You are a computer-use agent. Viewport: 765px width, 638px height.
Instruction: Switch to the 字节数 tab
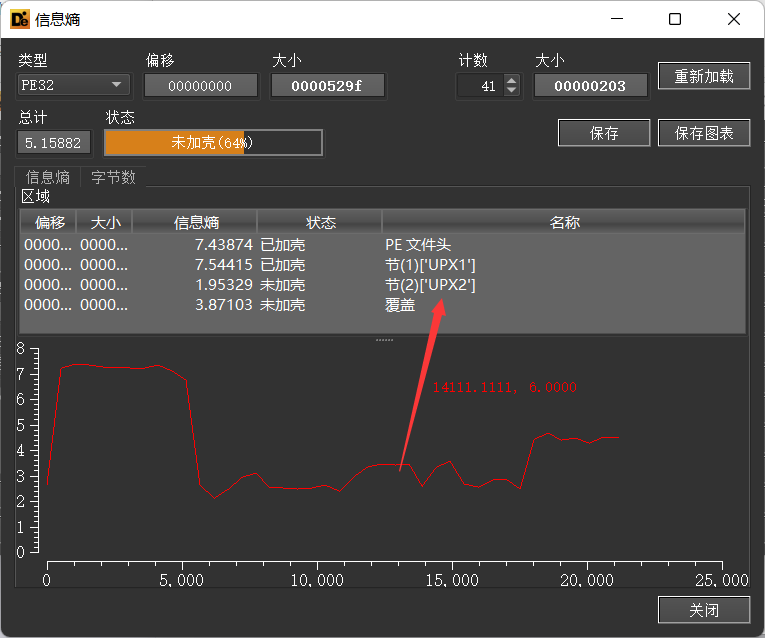[113, 177]
